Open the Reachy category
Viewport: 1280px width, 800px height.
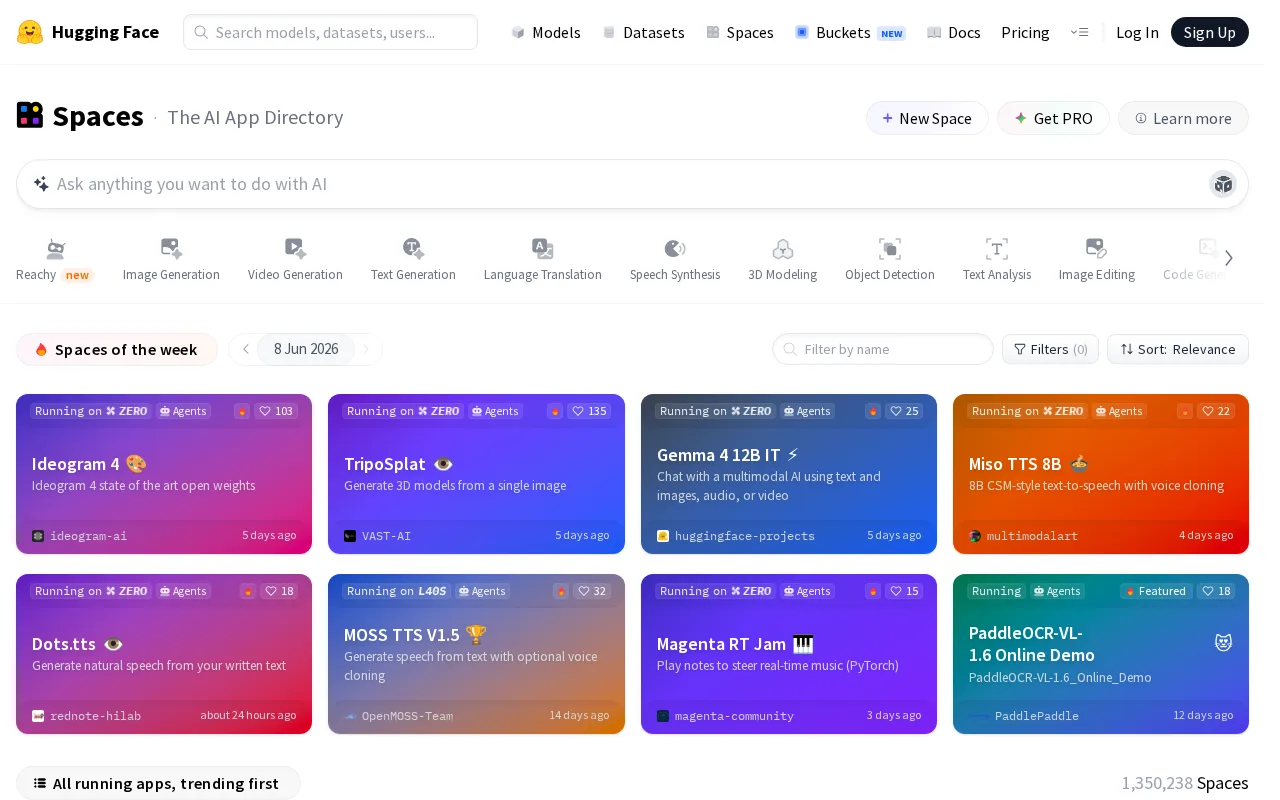coord(55,260)
